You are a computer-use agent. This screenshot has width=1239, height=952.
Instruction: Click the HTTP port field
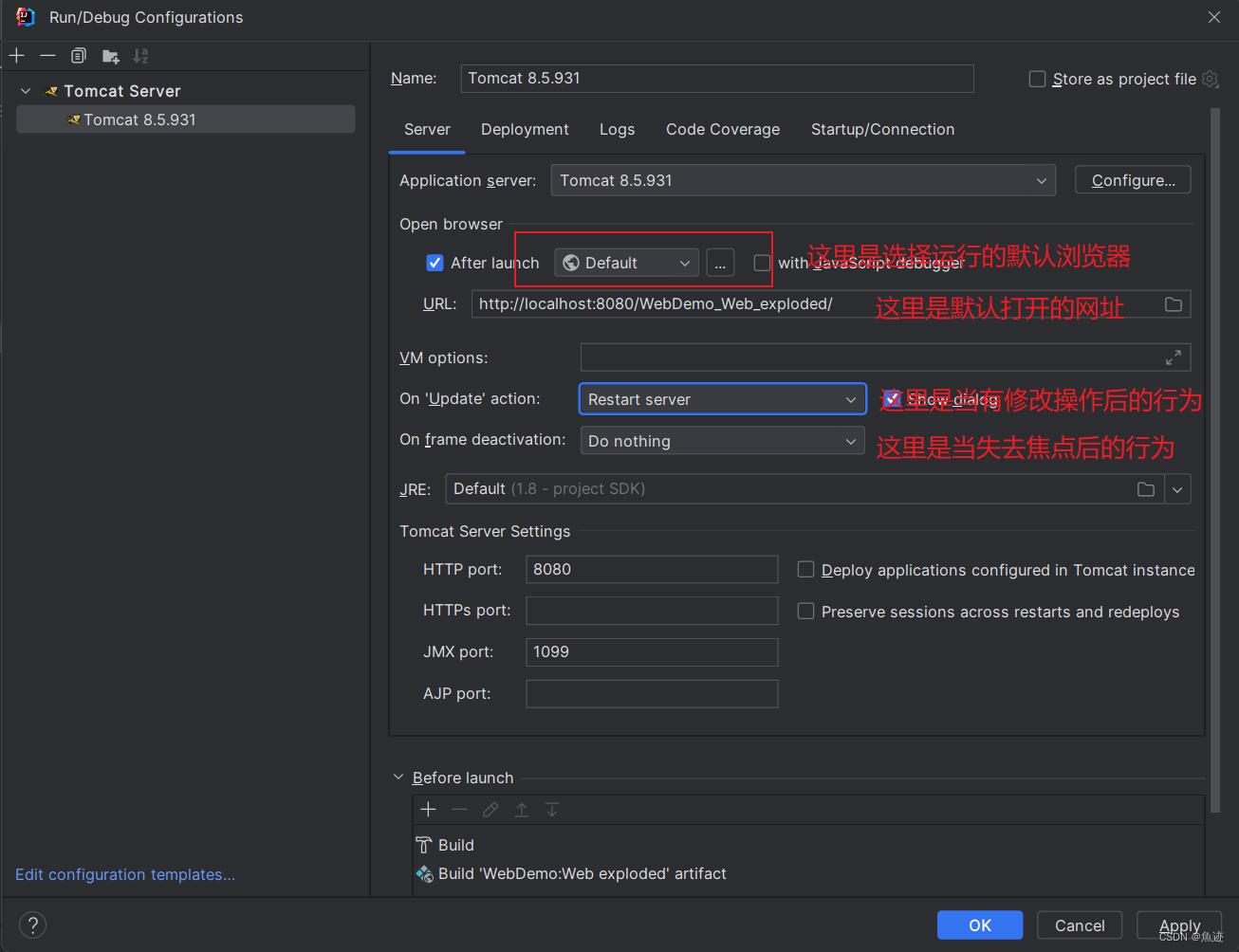[x=652, y=569]
